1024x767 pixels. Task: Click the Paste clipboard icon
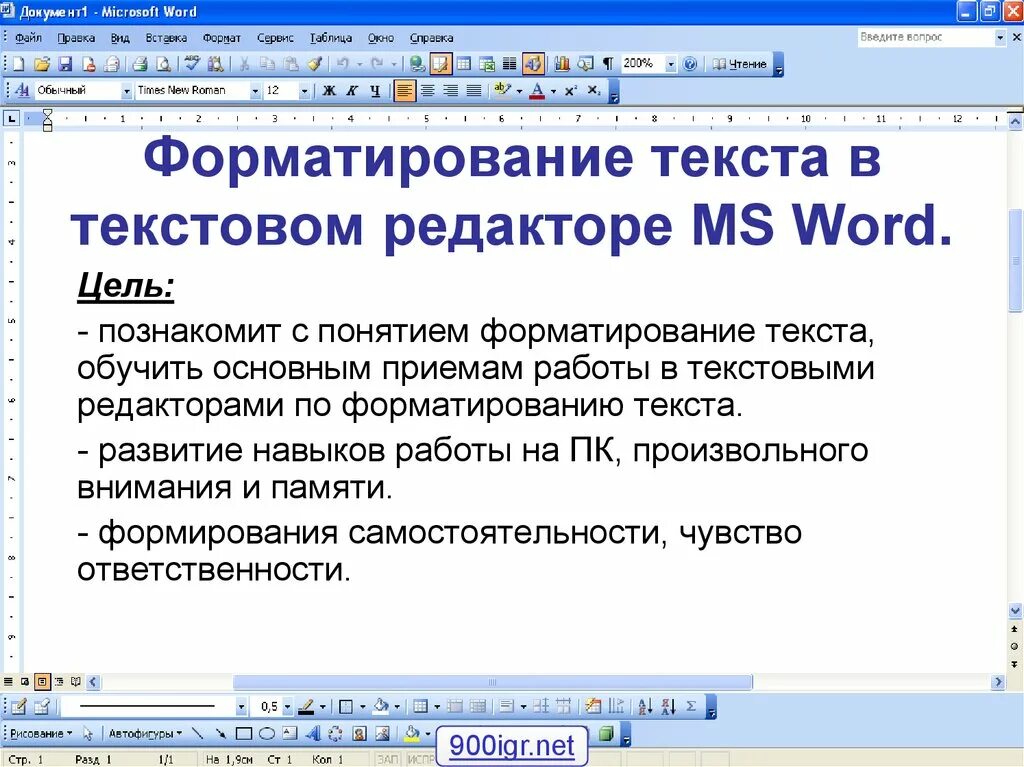[291, 64]
